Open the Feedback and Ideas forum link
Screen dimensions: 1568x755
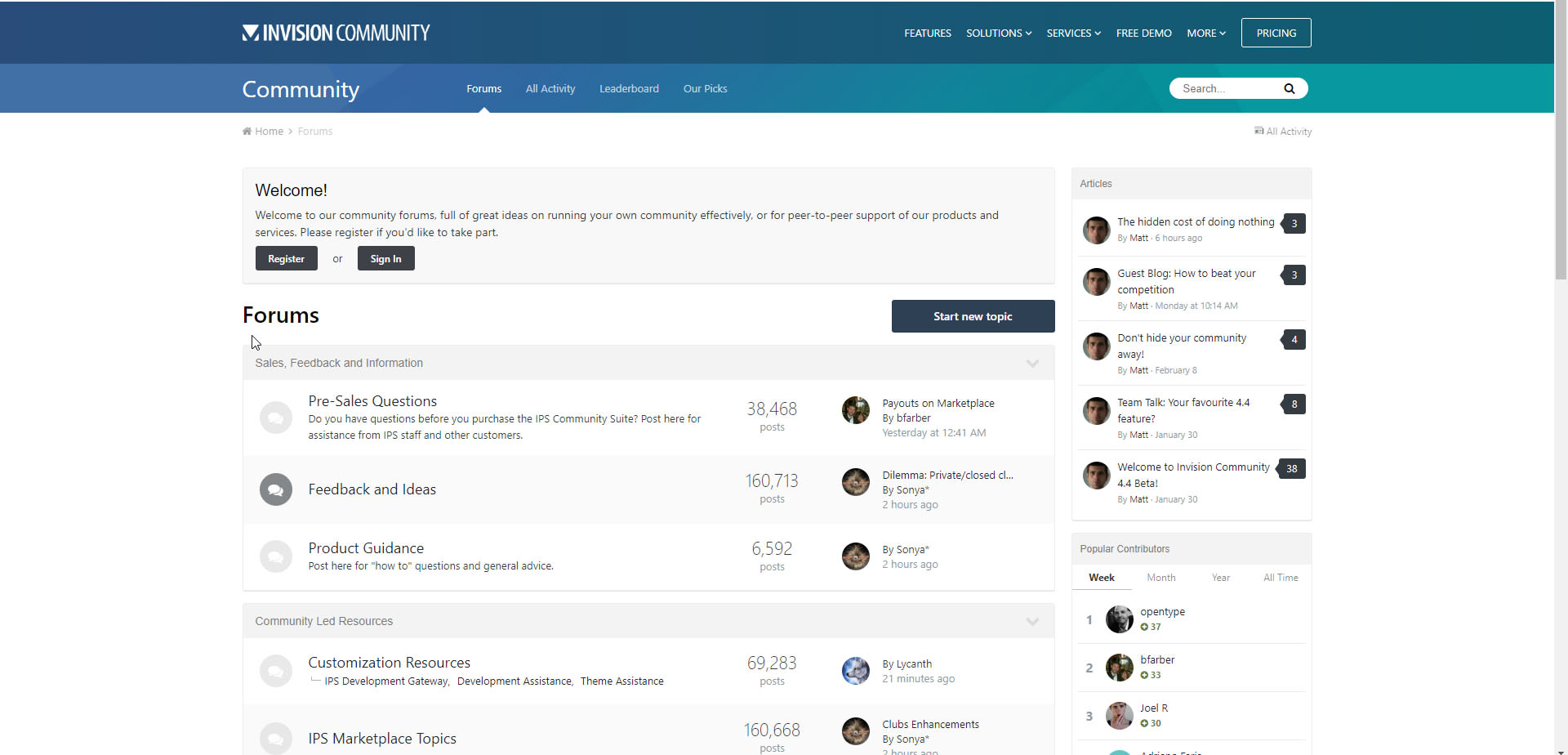click(x=372, y=489)
